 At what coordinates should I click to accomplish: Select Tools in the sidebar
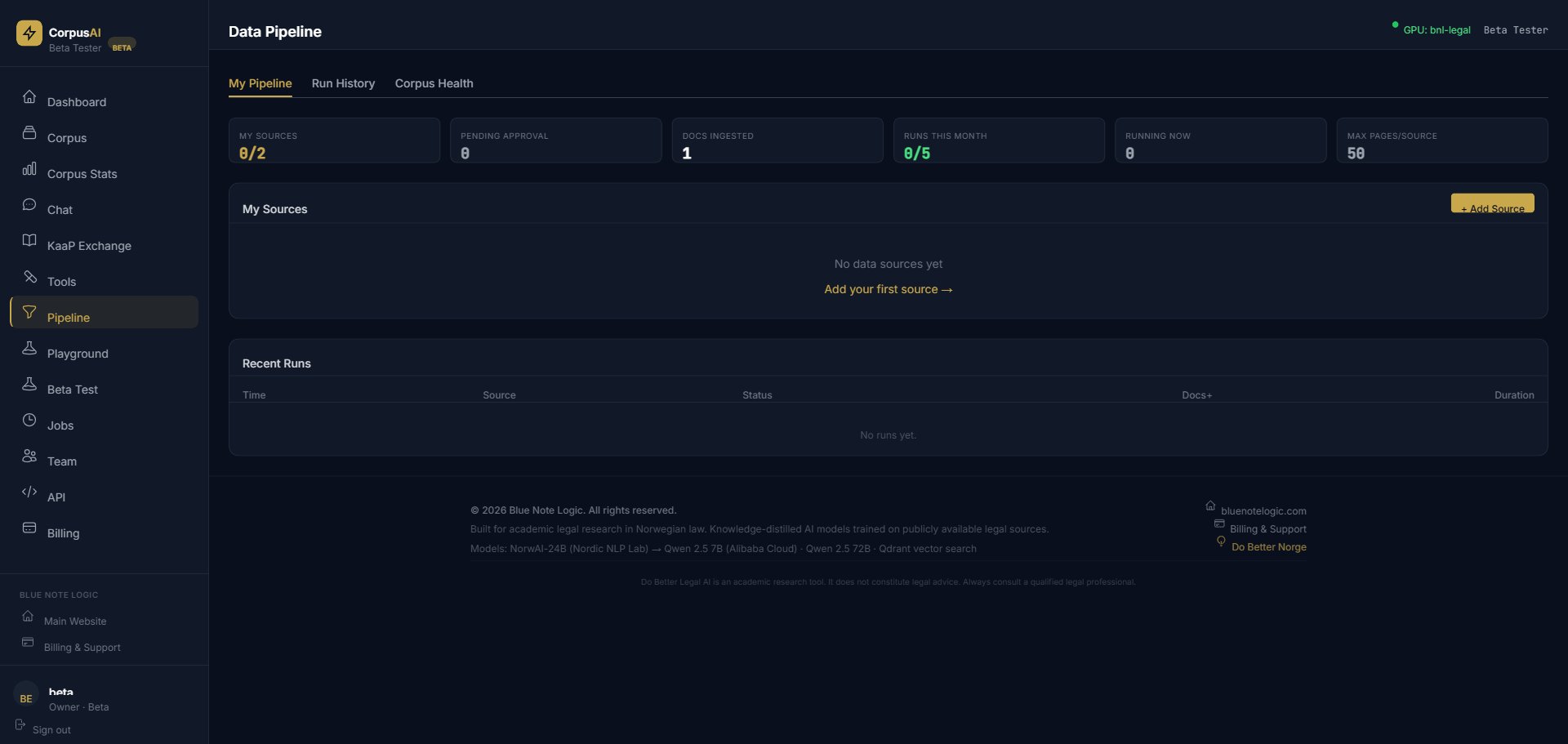click(61, 281)
